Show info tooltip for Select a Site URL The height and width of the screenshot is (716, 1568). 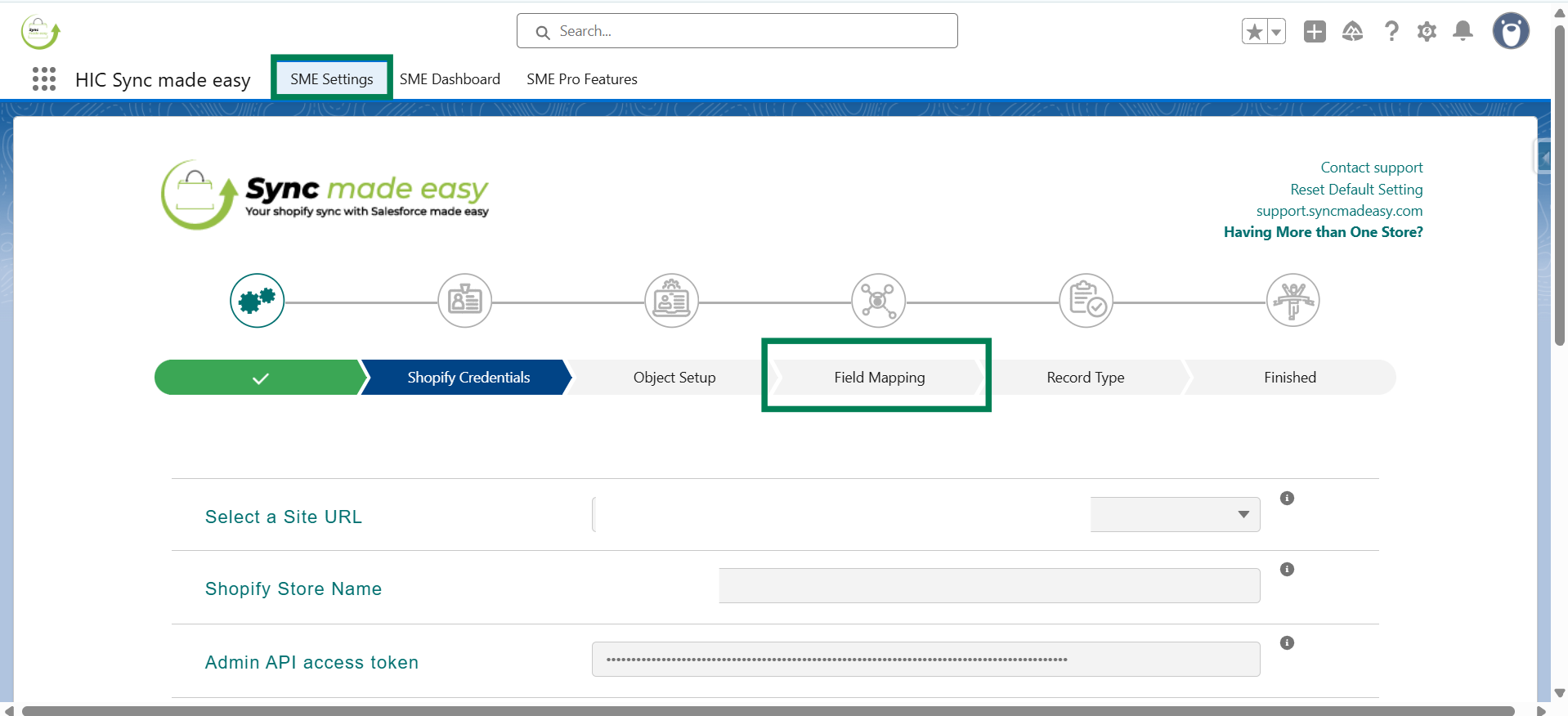[1287, 499]
